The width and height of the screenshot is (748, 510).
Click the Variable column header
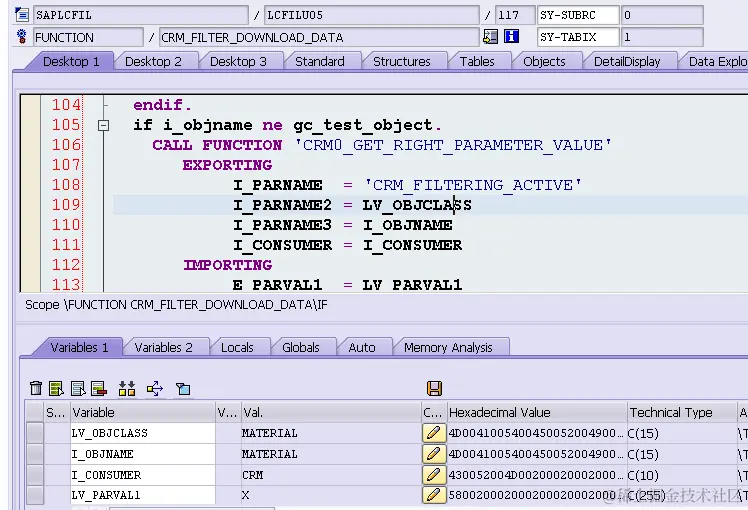[x=143, y=412]
